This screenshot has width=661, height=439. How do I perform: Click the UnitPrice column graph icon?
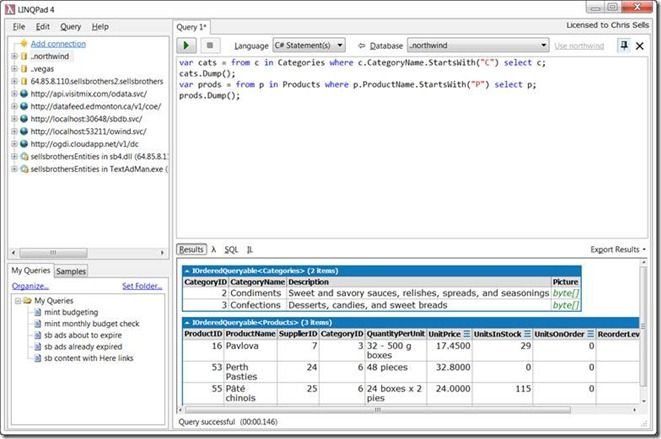(x=467, y=334)
